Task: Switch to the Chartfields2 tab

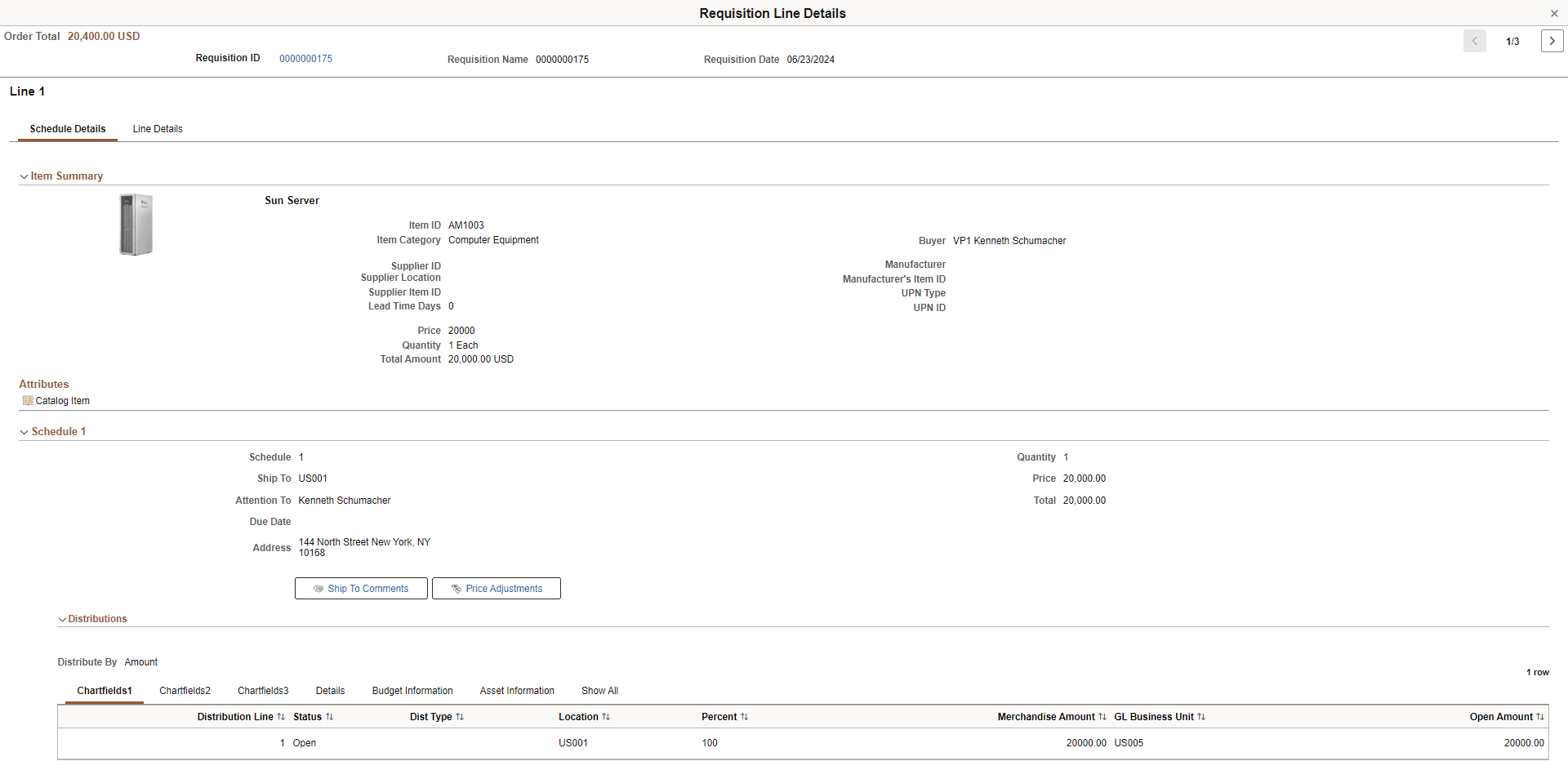Action: pyautogui.click(x=185, y=690)
